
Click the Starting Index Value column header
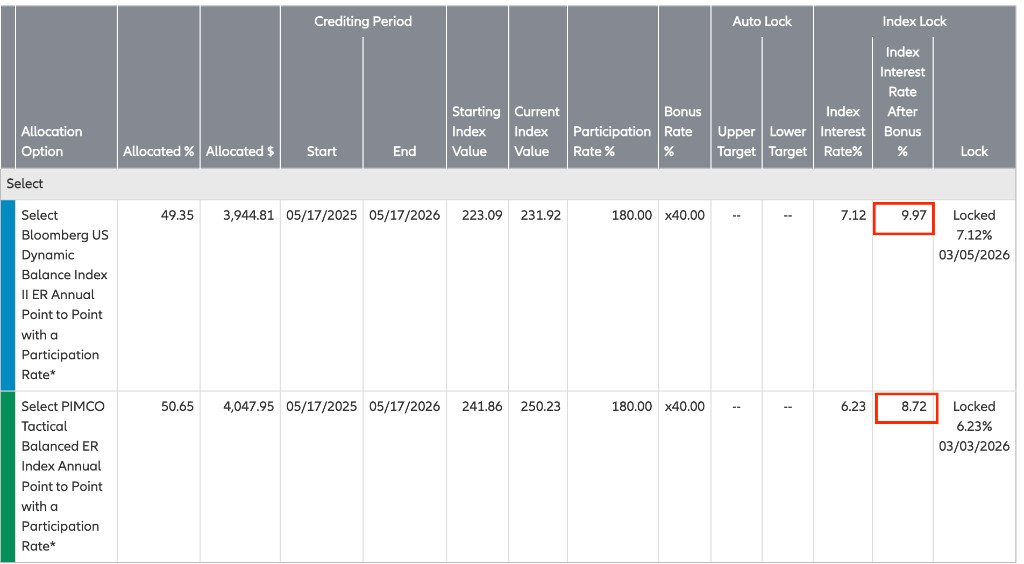pos(476,131)
